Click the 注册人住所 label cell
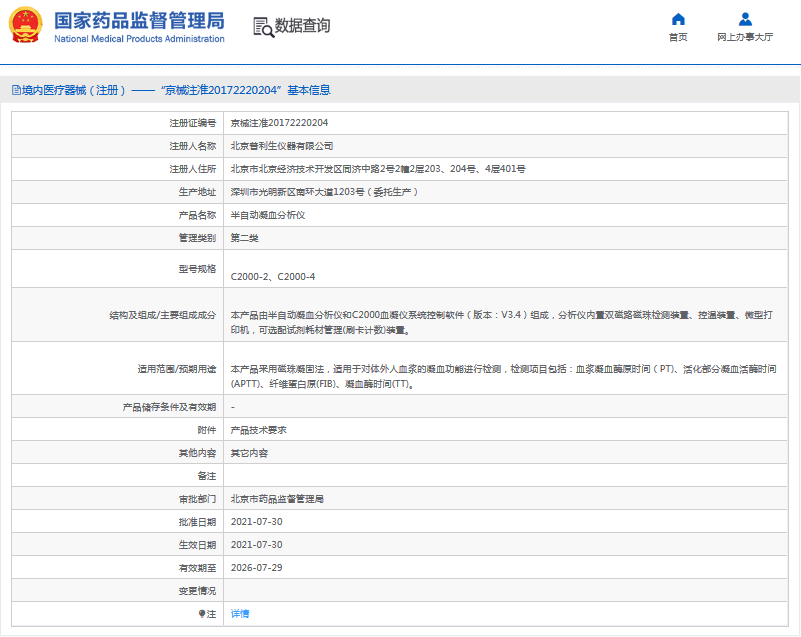801x637 pixels. (117, 169)
